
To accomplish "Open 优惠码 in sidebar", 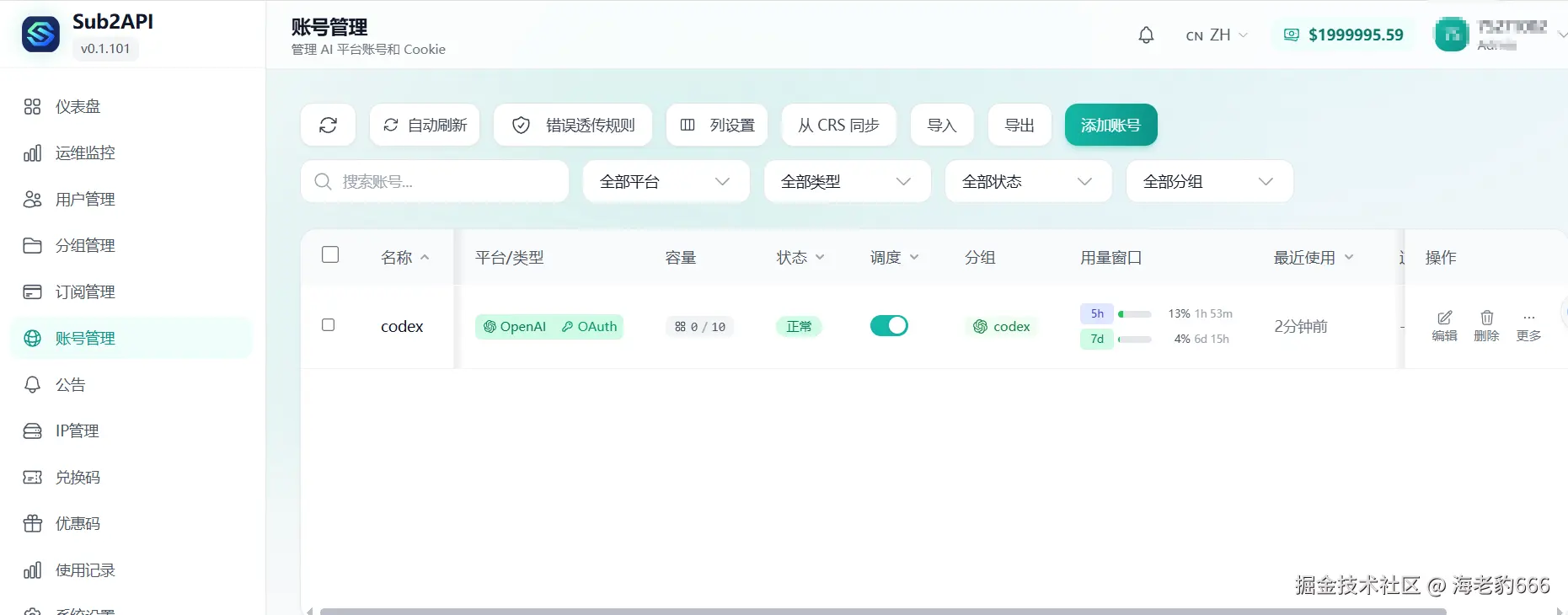I will (131, 524).
